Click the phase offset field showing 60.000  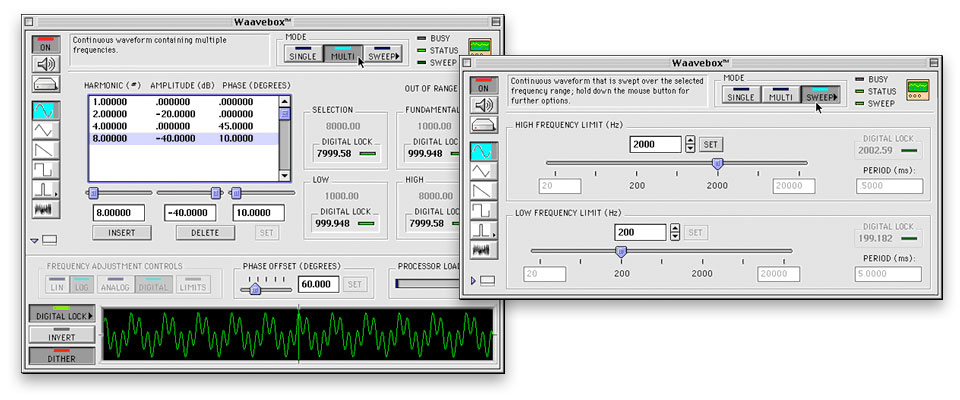tap(318, 284)
